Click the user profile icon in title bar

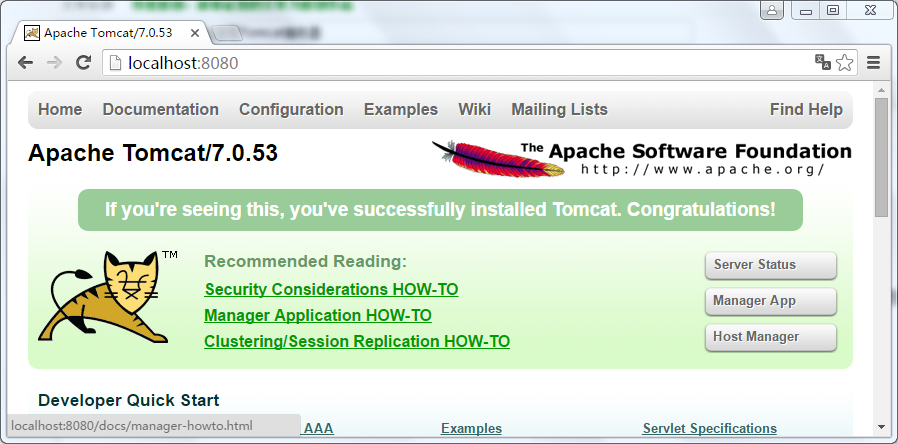pyautogui.click(x=772, y=10)
